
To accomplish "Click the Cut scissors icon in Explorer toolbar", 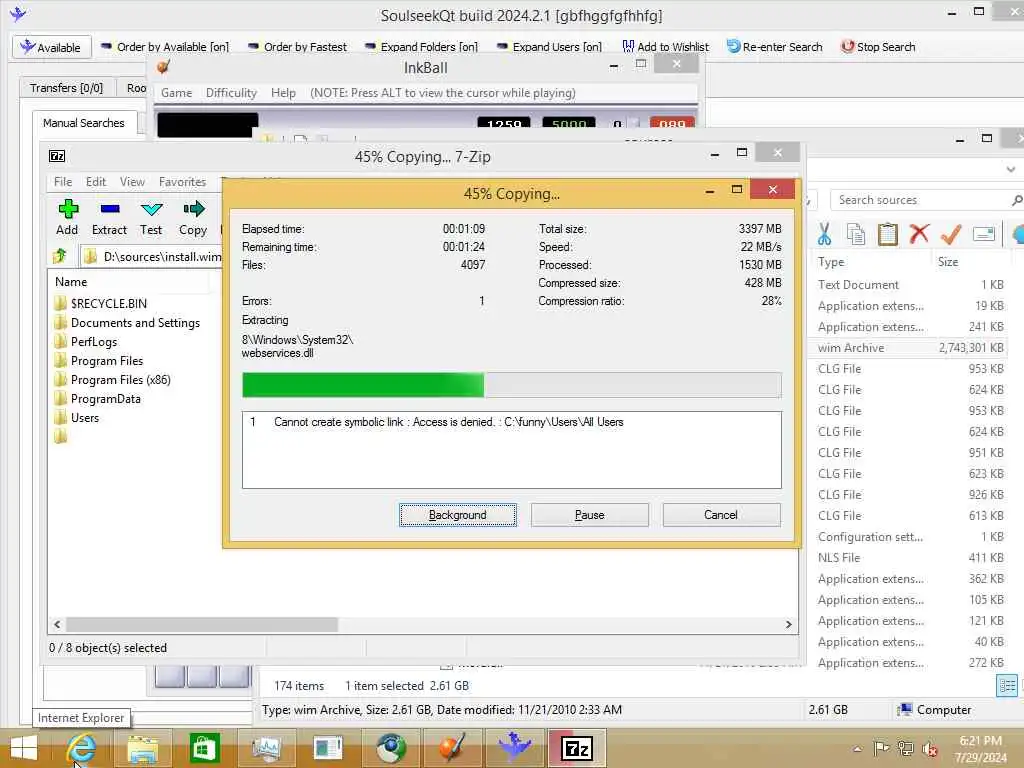I will click(x=824, y=234).
